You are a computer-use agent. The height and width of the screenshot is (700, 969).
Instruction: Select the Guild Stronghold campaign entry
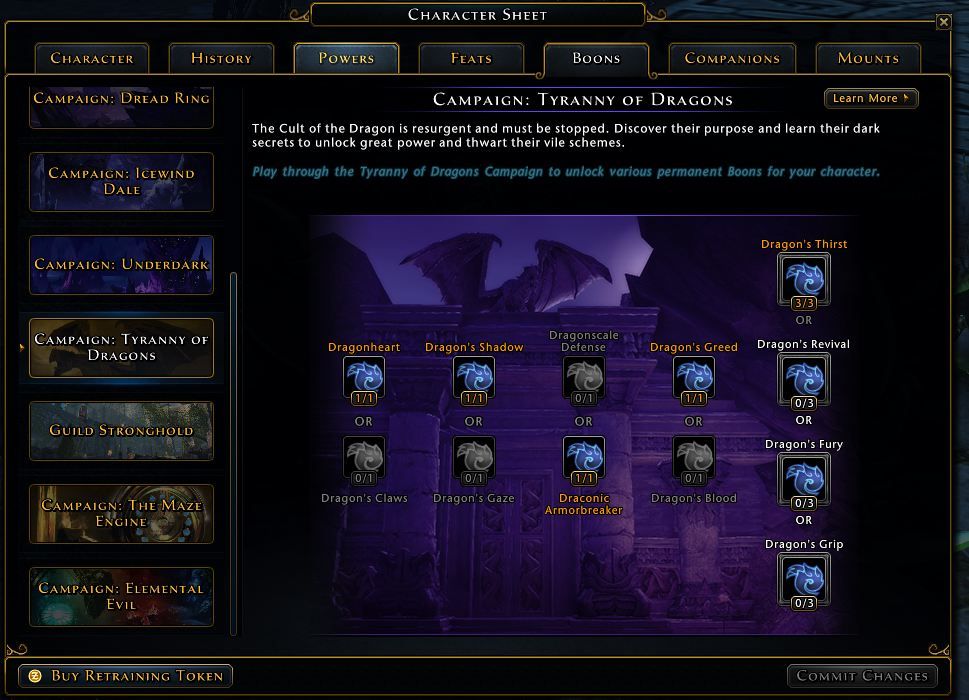[121, 431]
